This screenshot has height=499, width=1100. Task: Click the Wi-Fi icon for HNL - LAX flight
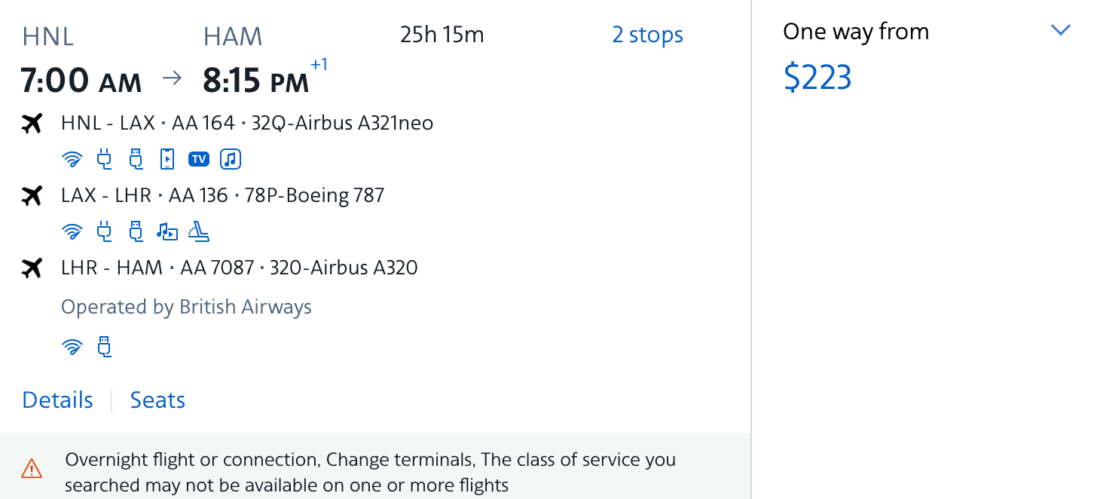[x=71, y=159]
